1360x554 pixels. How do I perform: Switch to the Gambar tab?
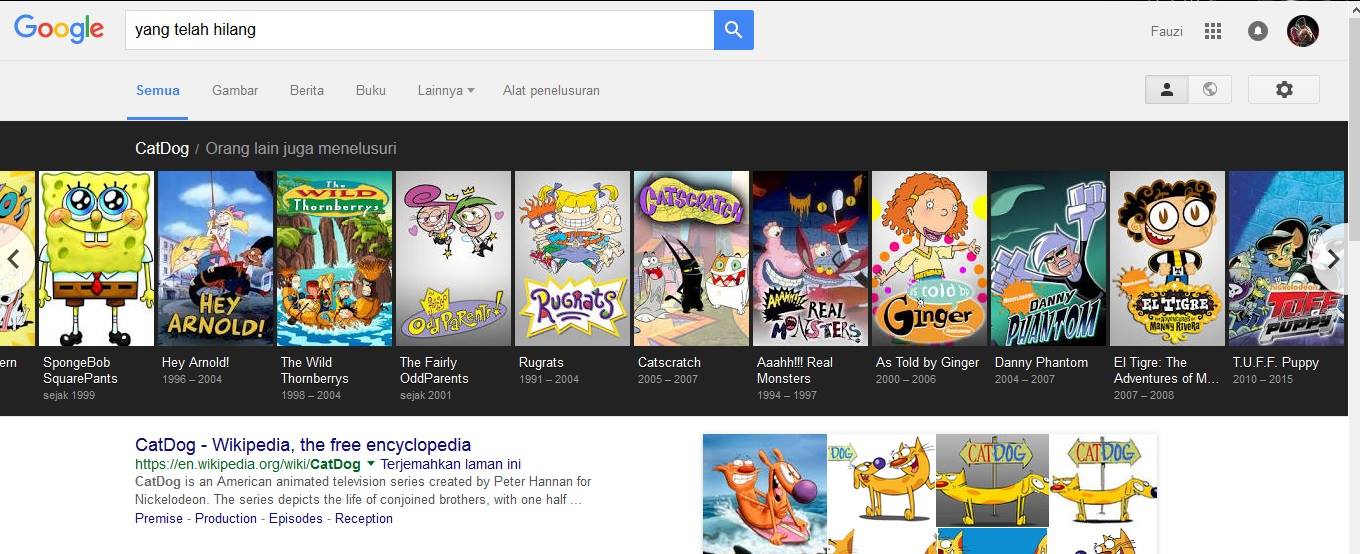click(235, 90)
